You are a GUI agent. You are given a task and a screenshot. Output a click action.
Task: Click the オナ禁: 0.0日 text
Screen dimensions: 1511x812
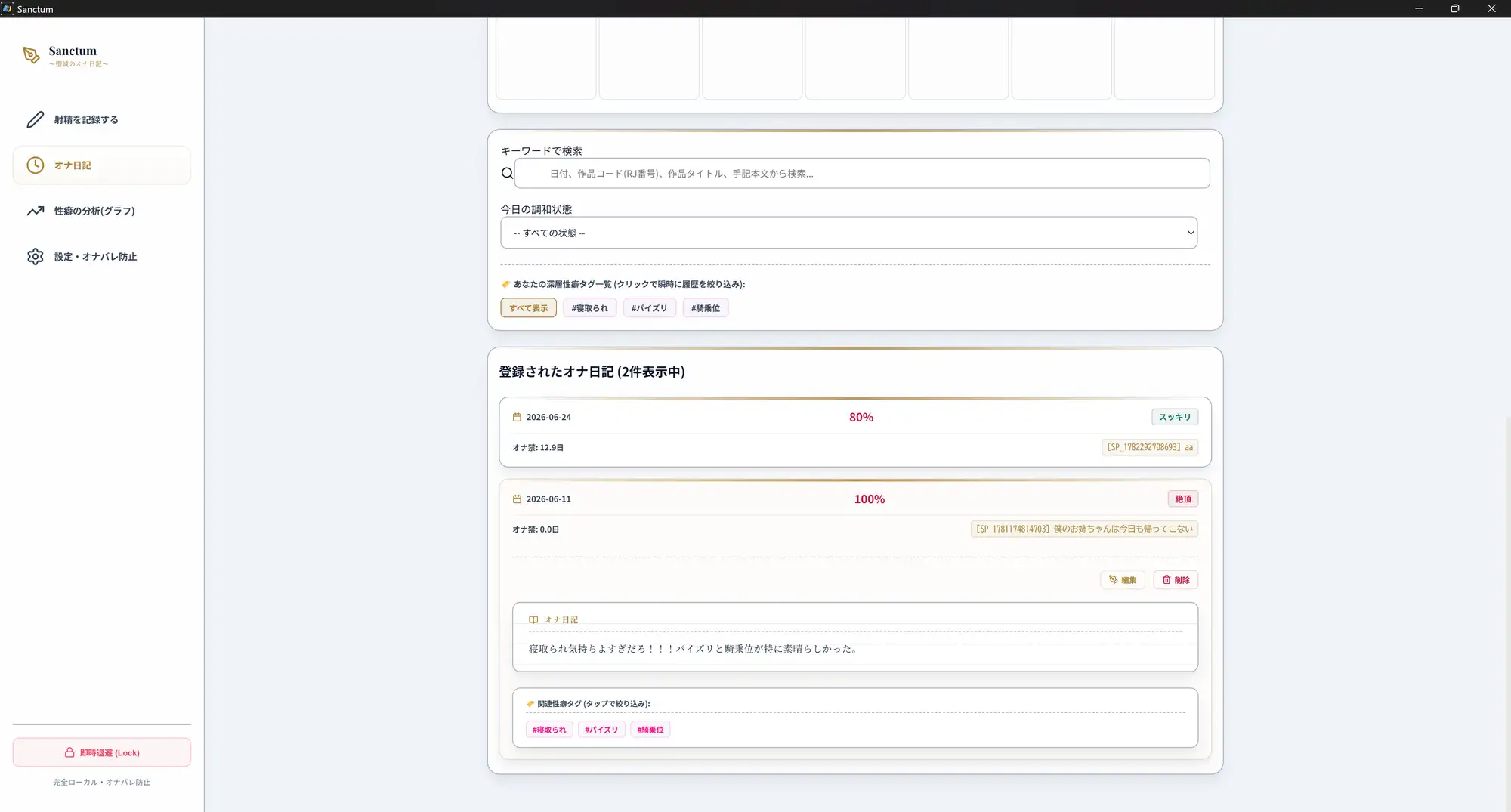click(x=536, y=529)
